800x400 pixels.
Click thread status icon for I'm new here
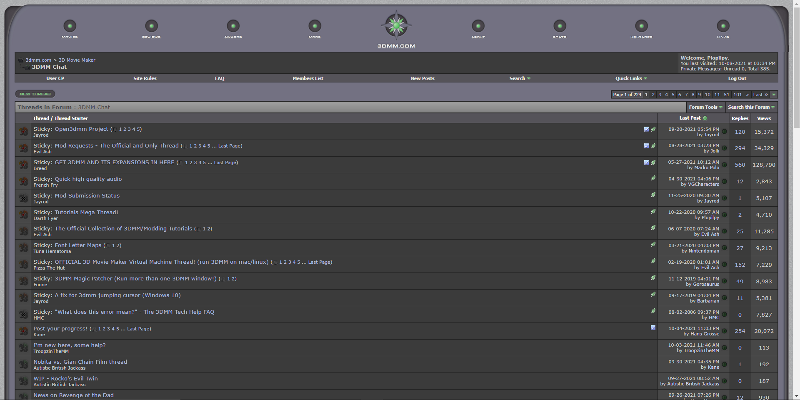[23, 348]
